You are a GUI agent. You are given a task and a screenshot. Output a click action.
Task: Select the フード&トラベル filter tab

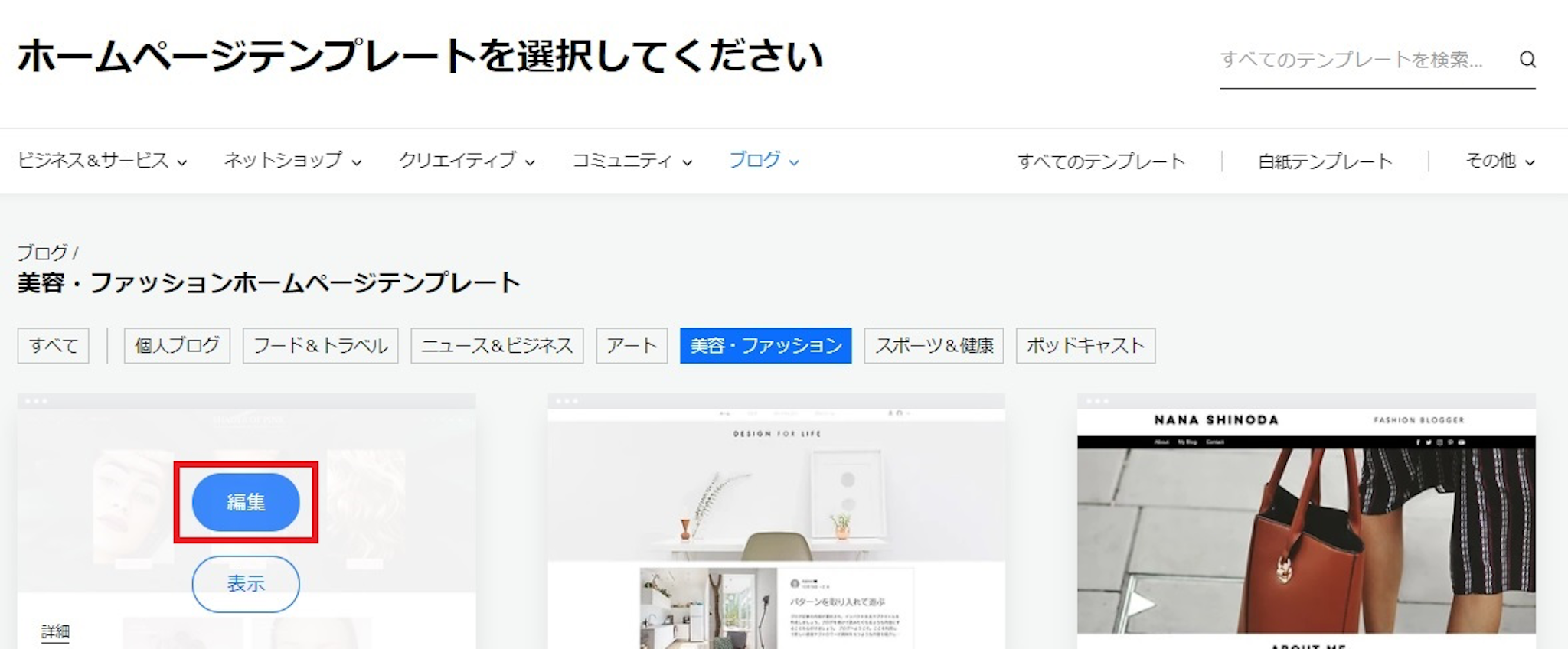321,346
